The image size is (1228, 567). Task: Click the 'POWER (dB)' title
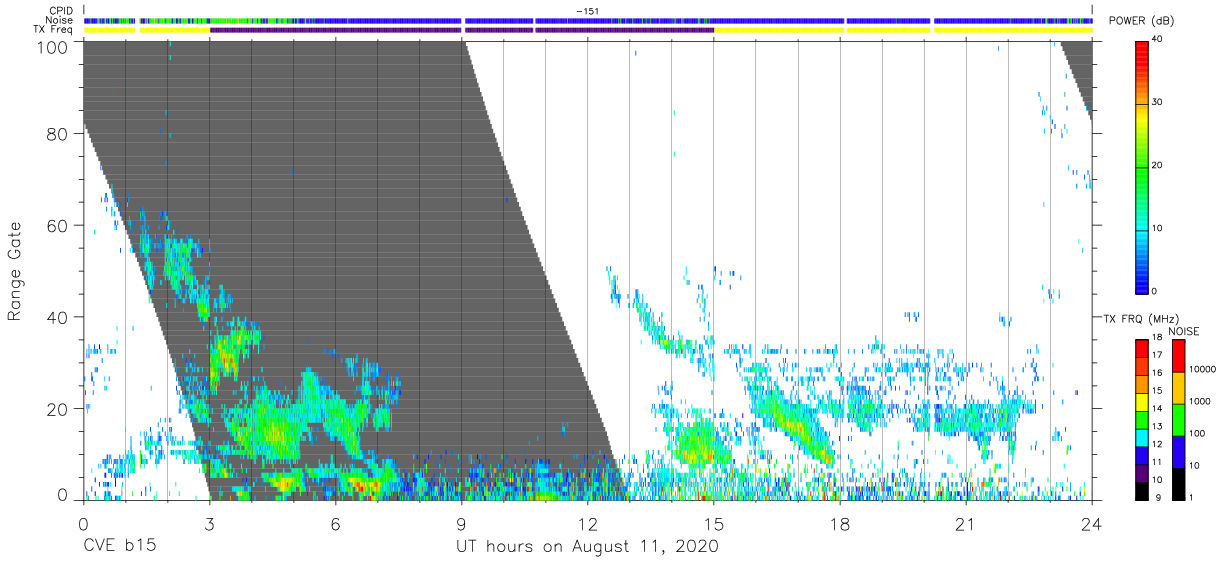(1140, 21)
